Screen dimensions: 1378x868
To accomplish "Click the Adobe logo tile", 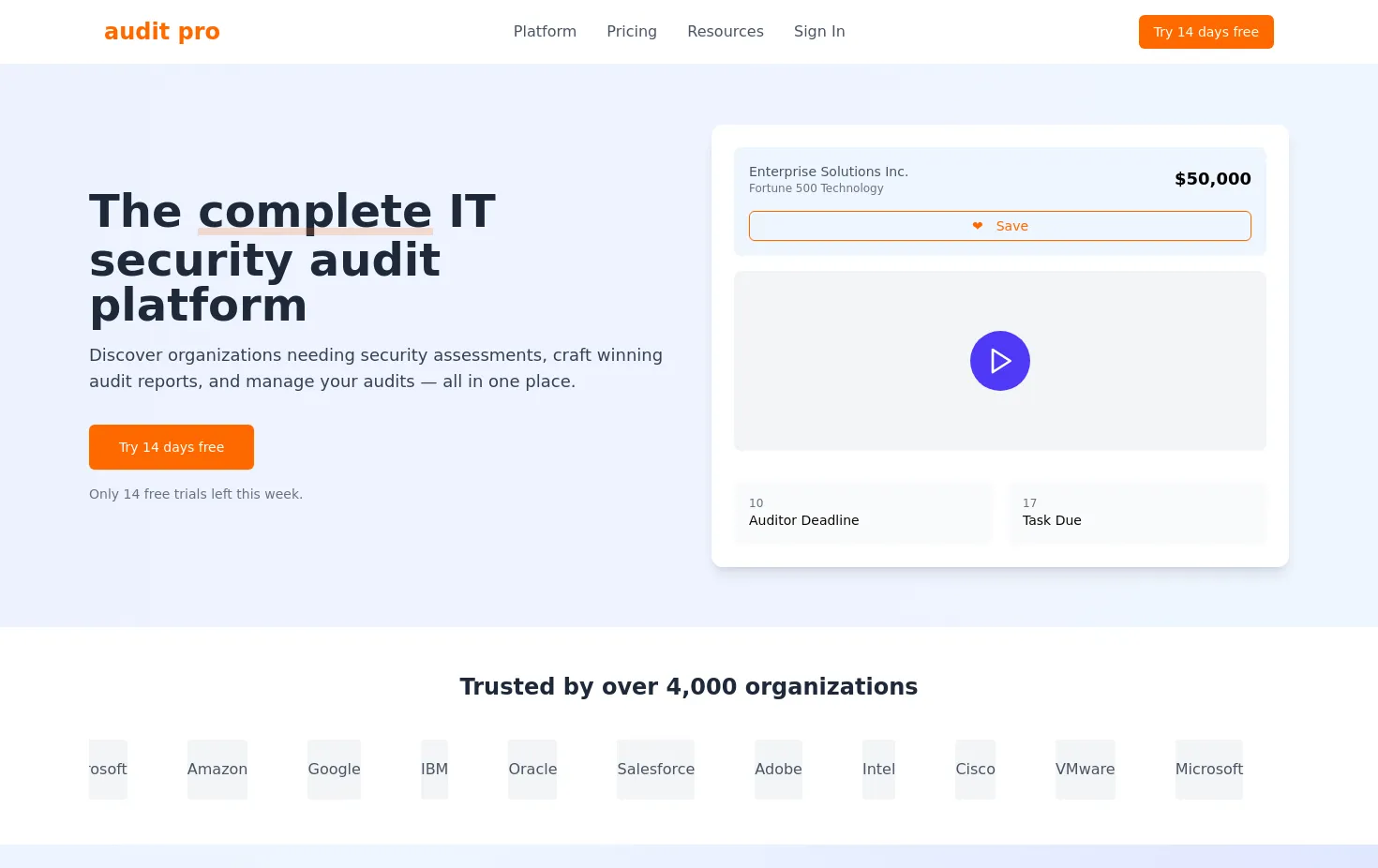I will point(778,770).
